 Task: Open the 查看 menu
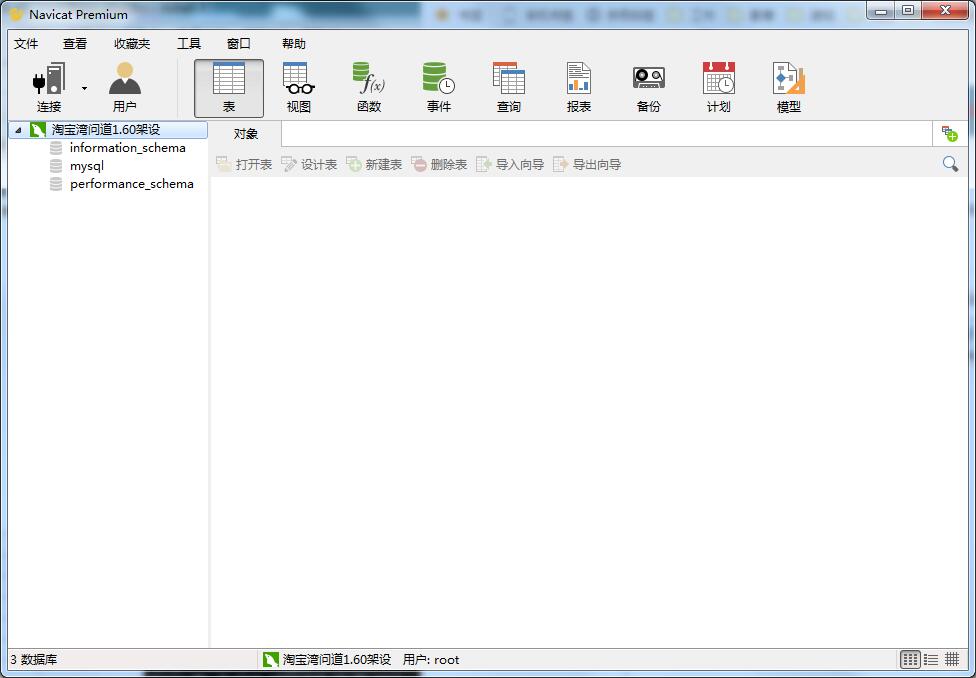(x=75, y=44)
